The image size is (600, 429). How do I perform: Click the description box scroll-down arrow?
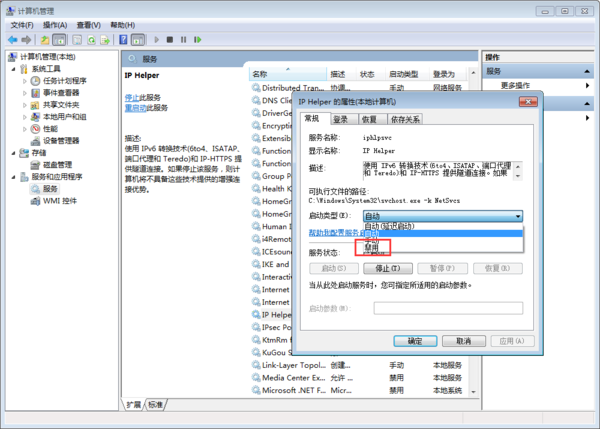pyautogui.click(x=518, y=176)
